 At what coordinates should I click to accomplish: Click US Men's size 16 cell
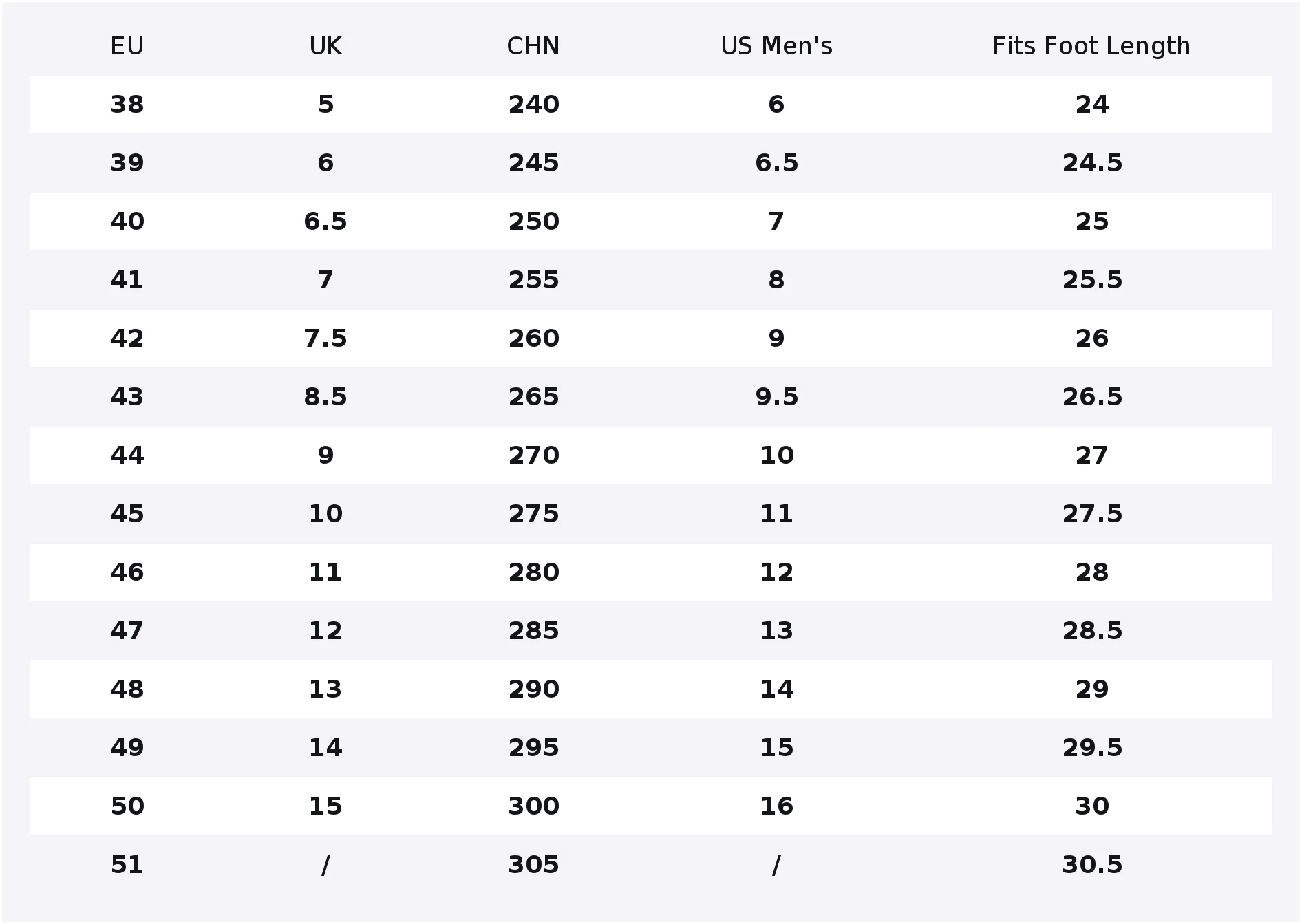coord(777,806)
